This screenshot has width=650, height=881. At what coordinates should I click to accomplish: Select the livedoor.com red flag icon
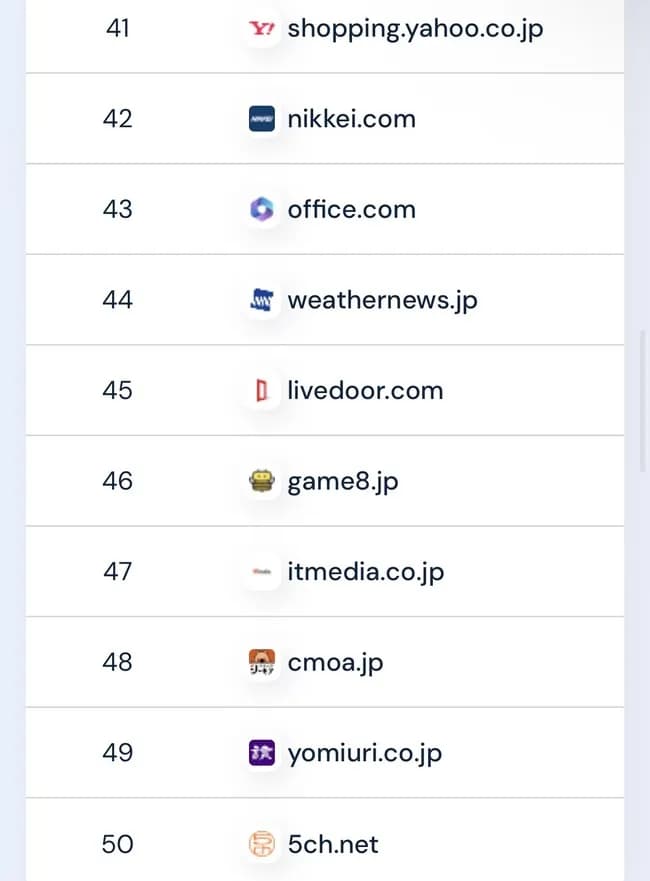[262, 390]
